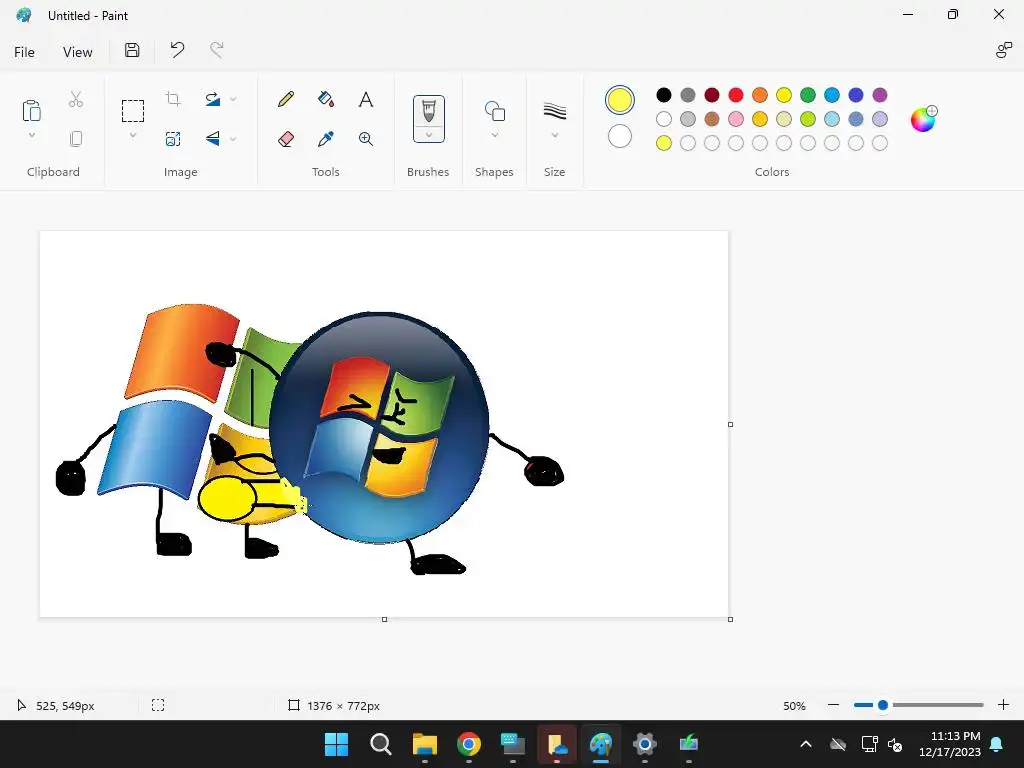Image resolution: width=1024 pixels, height=768 pixels.
Task: Click the Redo arrow
Action: [217, 50]
